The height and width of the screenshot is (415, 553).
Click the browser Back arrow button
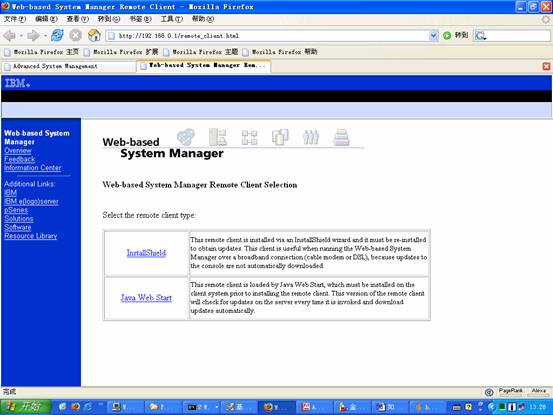9,36
